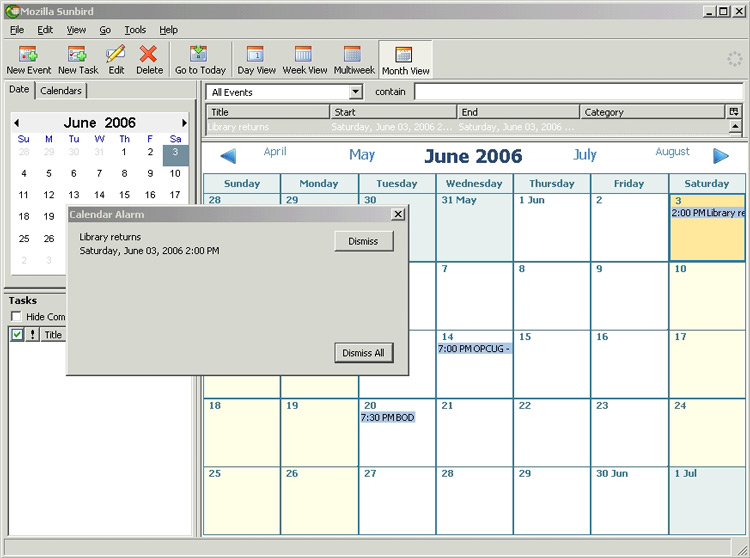Click the Edit pencil icon
The height and width of the screenshot is (558, 750).
[x=116, y=54]
